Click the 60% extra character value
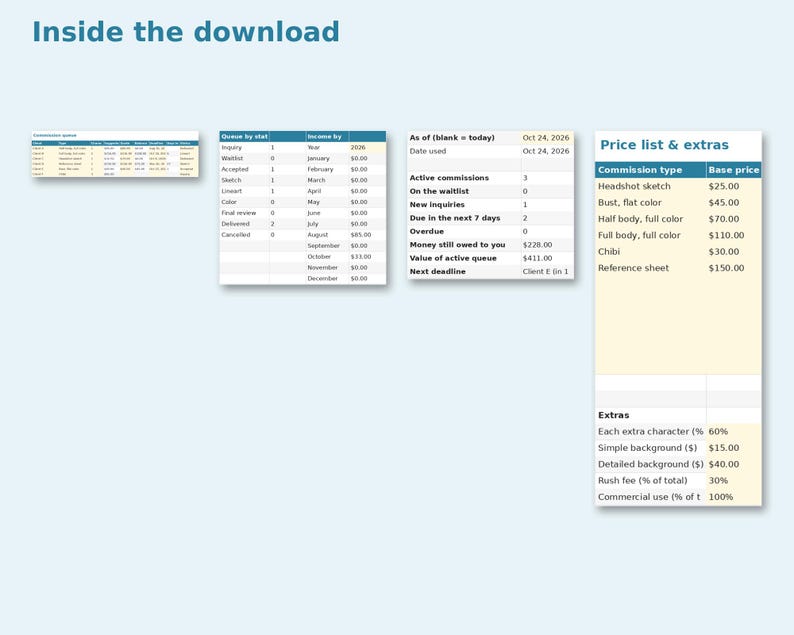The image size is (794, 635). click(718, 431)
